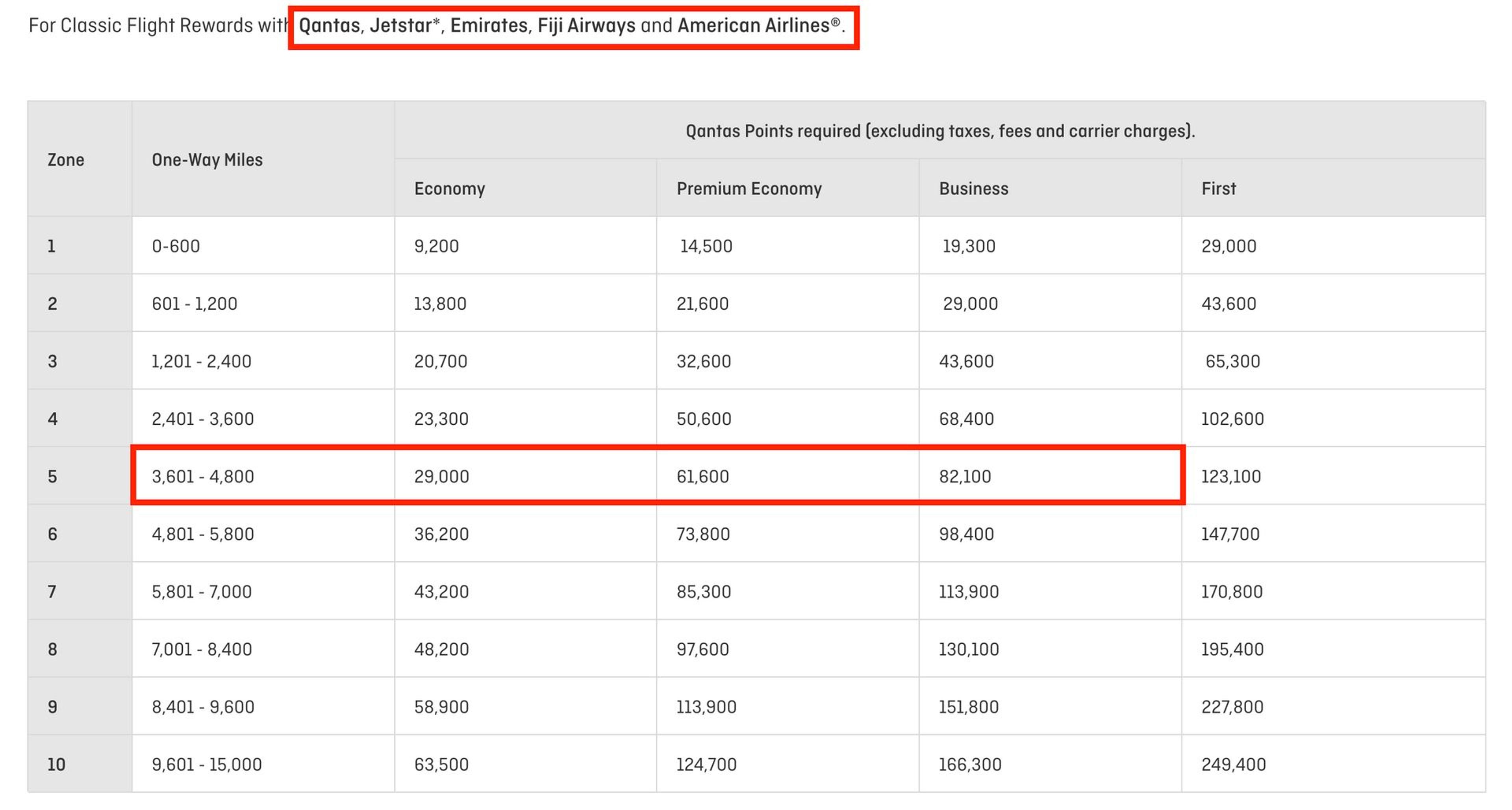1512x810 pixels.
Task: Click the 4,801 - 5,800 miles cell
Action: (263, 533)
